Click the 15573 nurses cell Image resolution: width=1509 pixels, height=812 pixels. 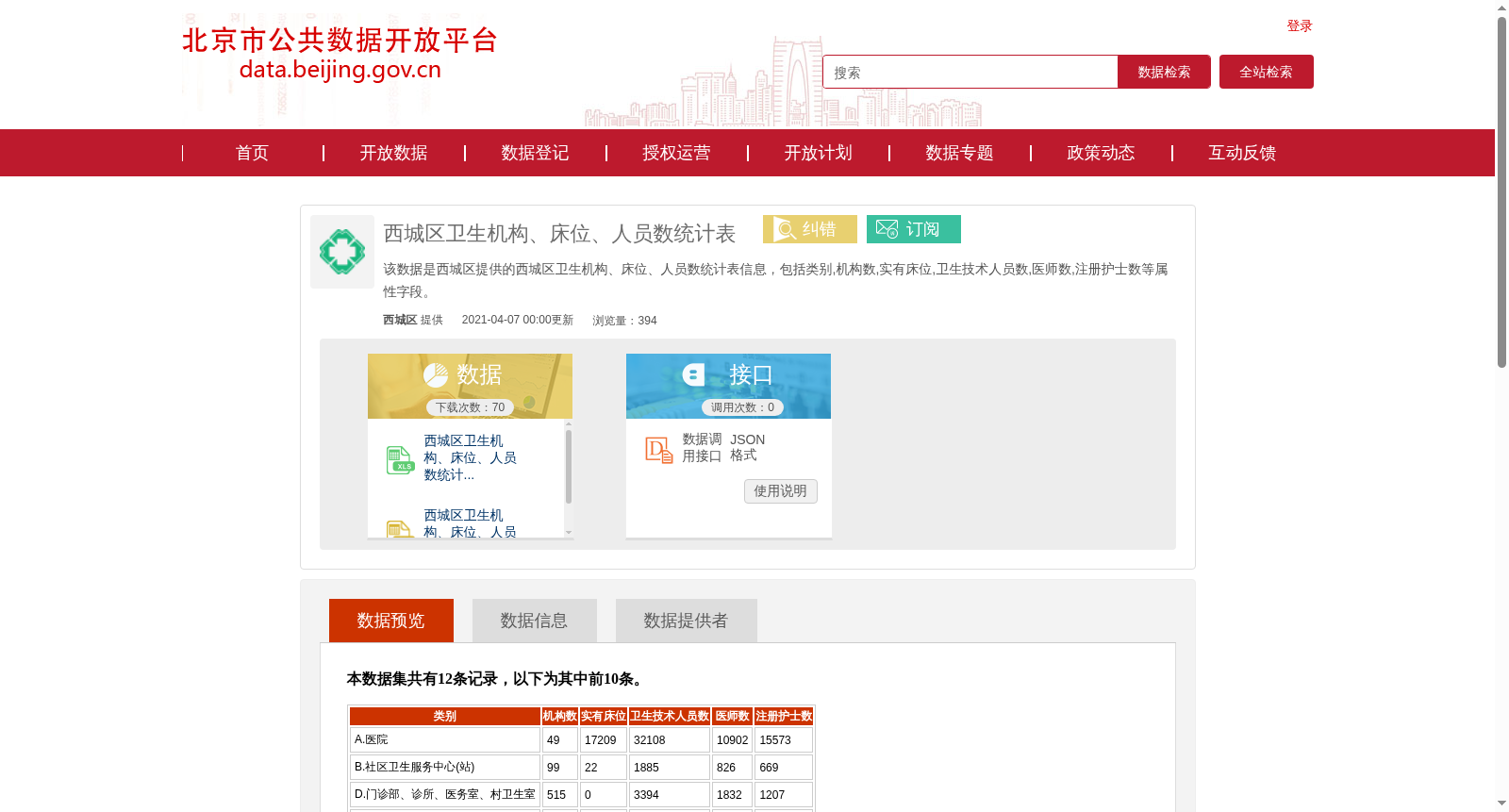pos(784,740)
